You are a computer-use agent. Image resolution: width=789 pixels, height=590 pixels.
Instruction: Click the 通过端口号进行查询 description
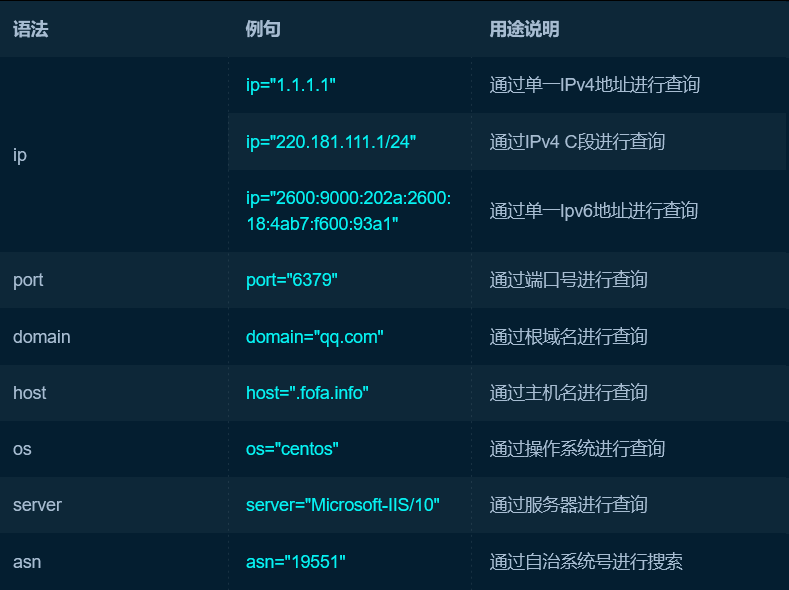pos(568,280)
